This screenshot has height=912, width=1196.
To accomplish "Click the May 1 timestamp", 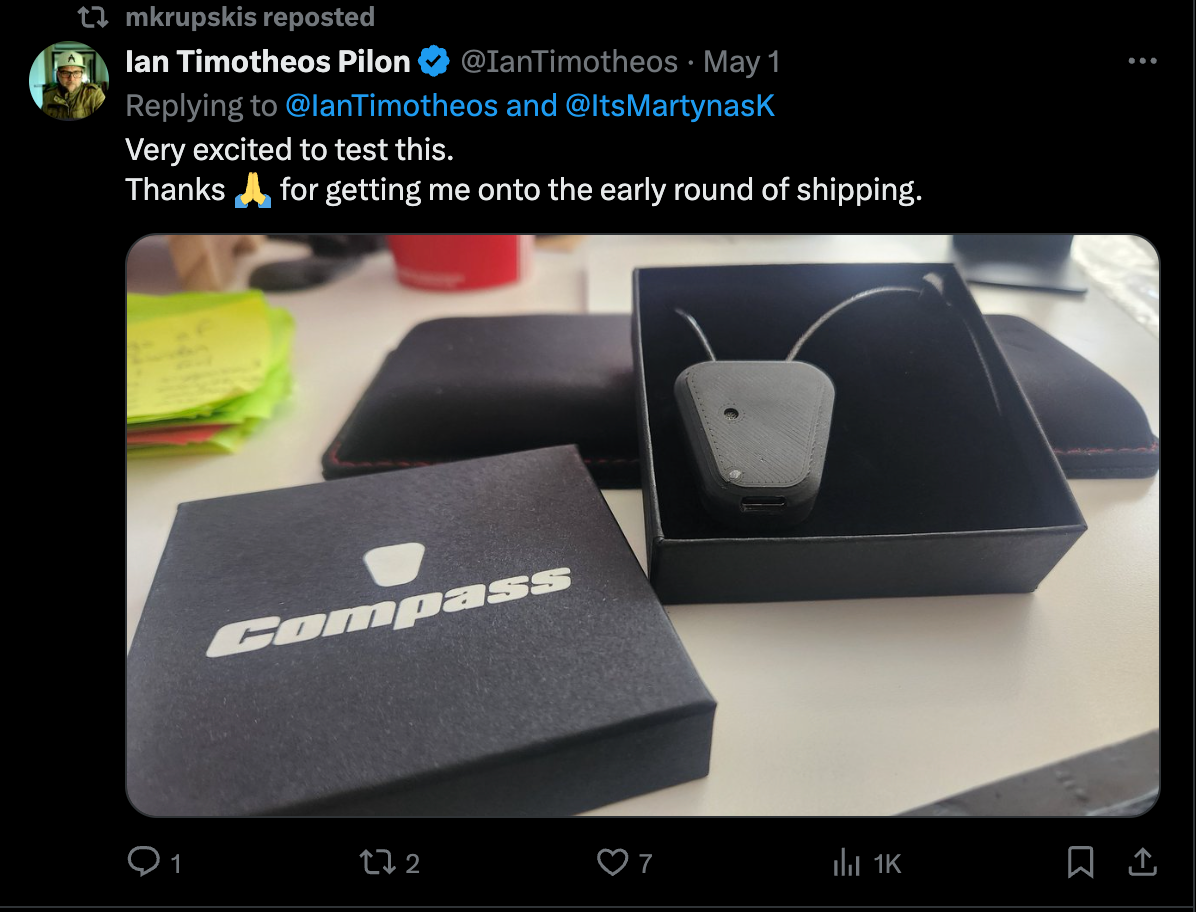I will point(741,62).
